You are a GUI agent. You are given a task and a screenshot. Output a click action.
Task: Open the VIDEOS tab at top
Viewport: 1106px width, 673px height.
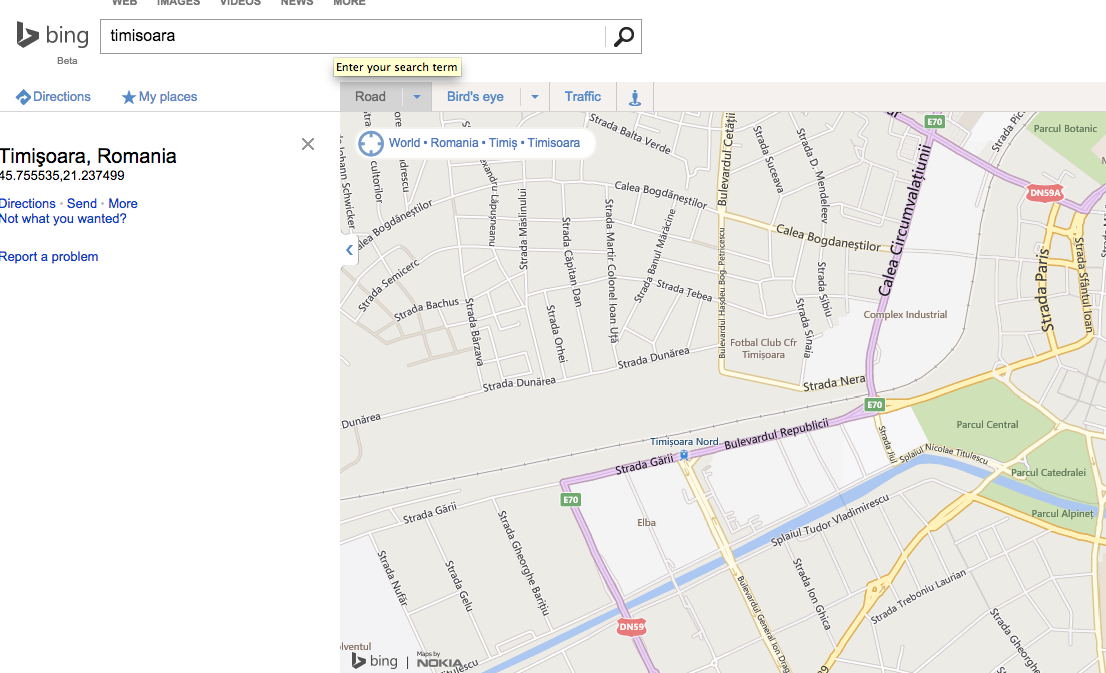[x=241, y=3]
